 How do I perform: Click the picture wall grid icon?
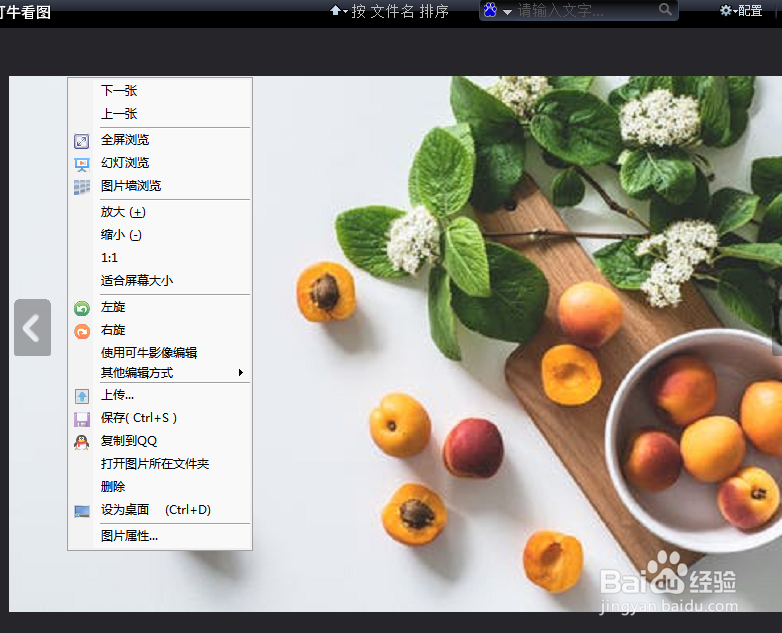point(82,187)
